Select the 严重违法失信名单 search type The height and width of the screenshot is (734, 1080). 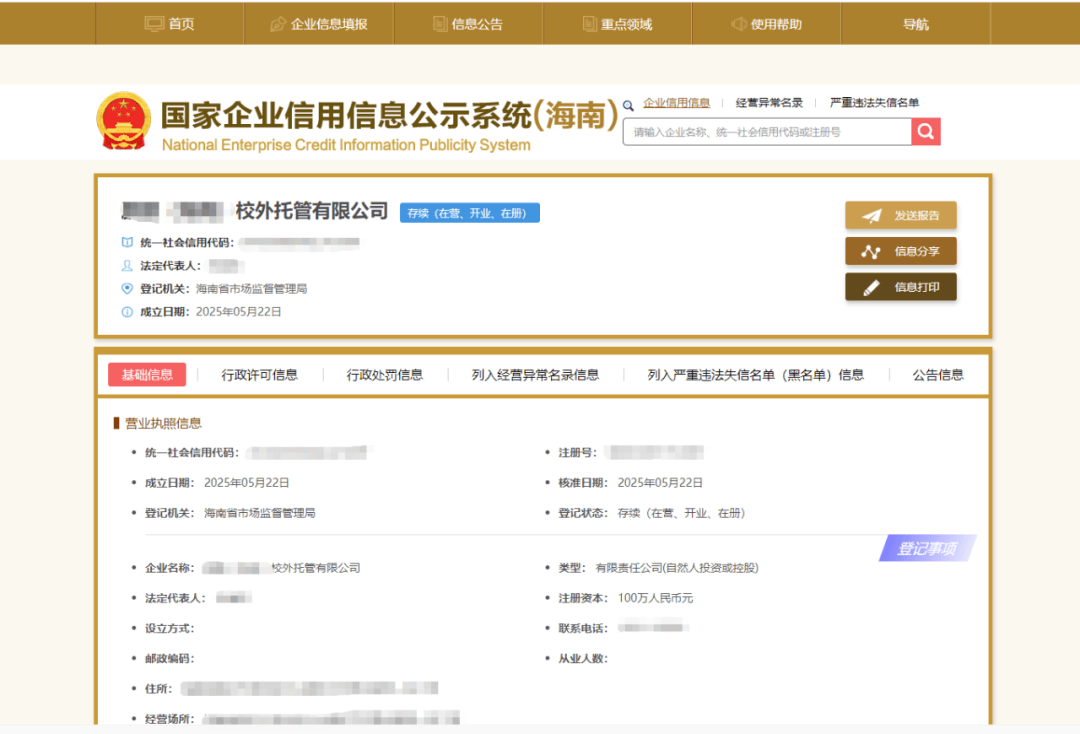pos(874,103)
